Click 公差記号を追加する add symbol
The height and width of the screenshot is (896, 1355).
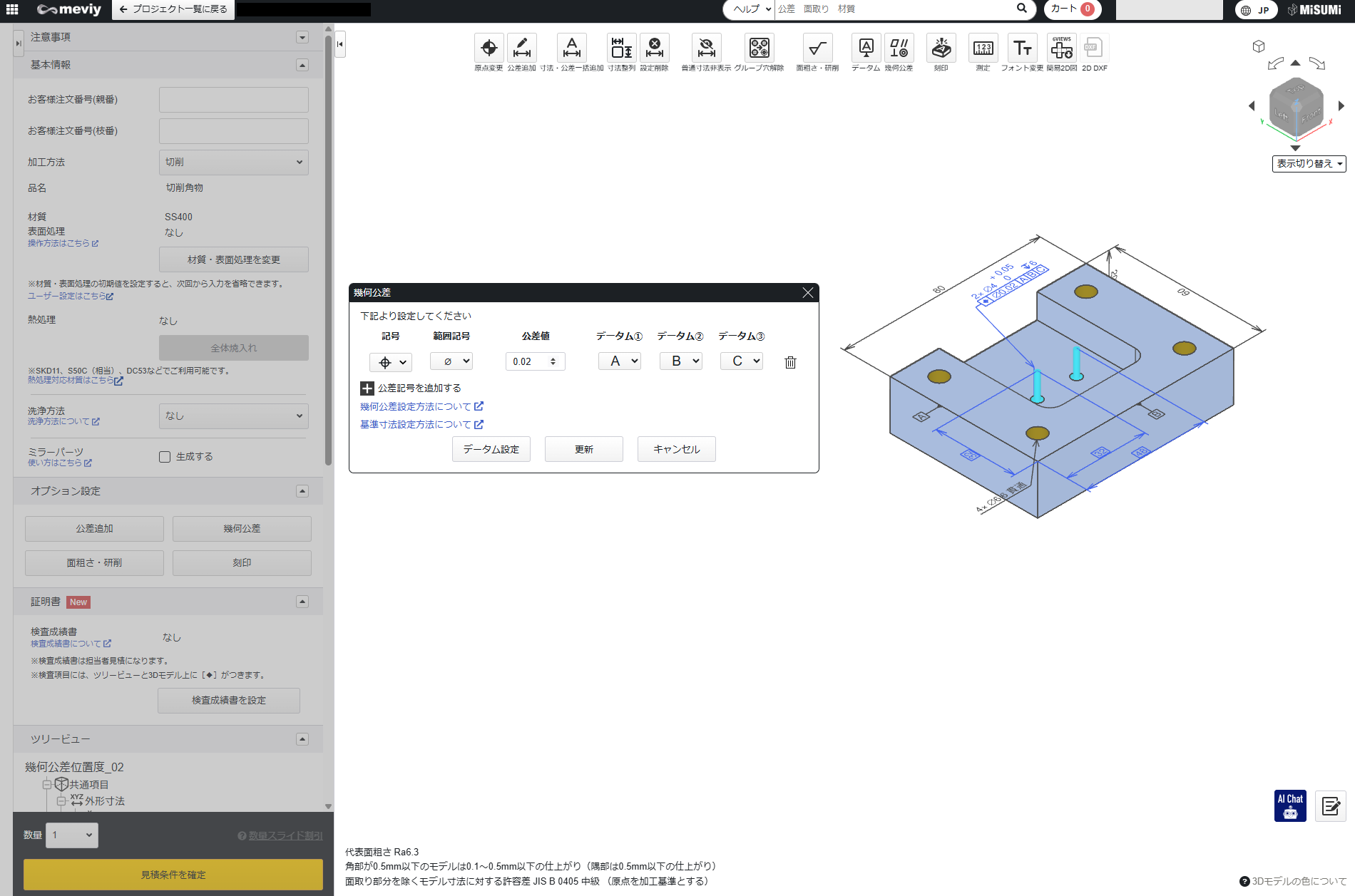(x=411, y=388)
